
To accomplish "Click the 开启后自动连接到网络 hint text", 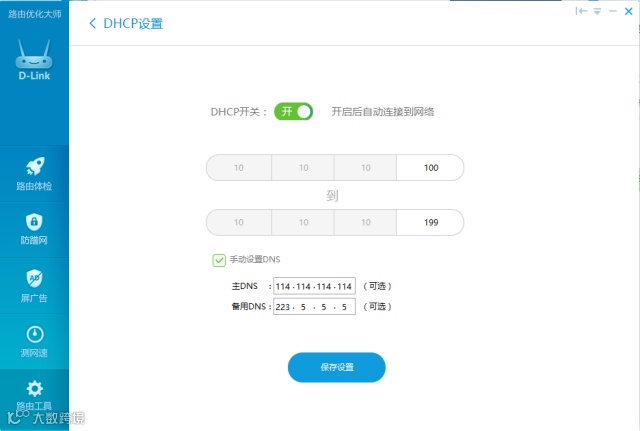I will point(383,112).
